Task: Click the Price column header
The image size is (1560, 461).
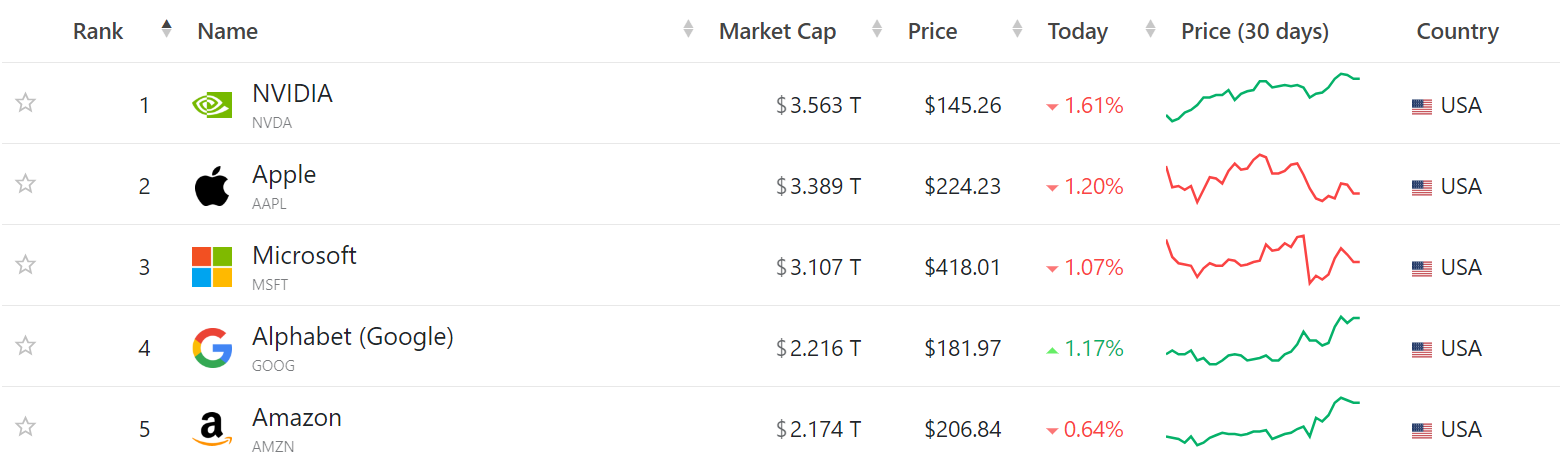Action: click(932, 31)
